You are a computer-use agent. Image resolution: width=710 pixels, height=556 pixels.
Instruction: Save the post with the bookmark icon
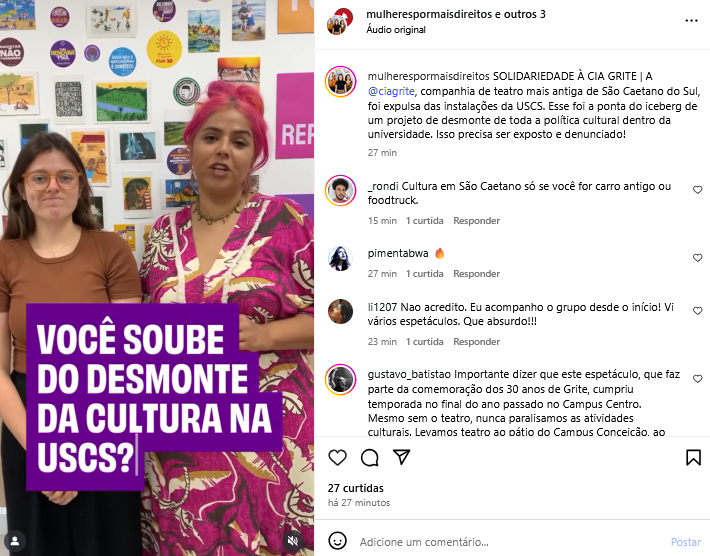[693, 457]
